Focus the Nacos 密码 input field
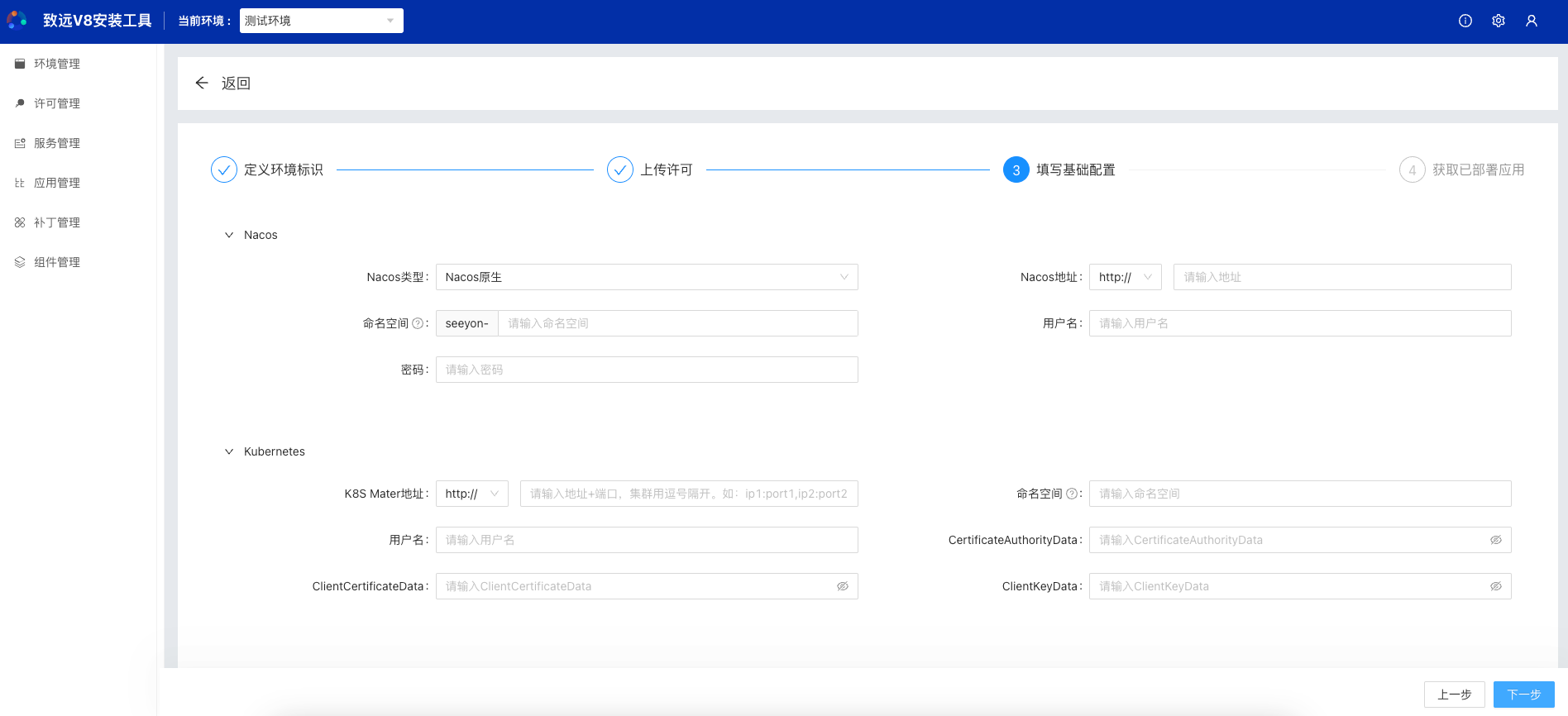Image resolution: width=1568 pixels, height=716 pixels. [646, 370]
